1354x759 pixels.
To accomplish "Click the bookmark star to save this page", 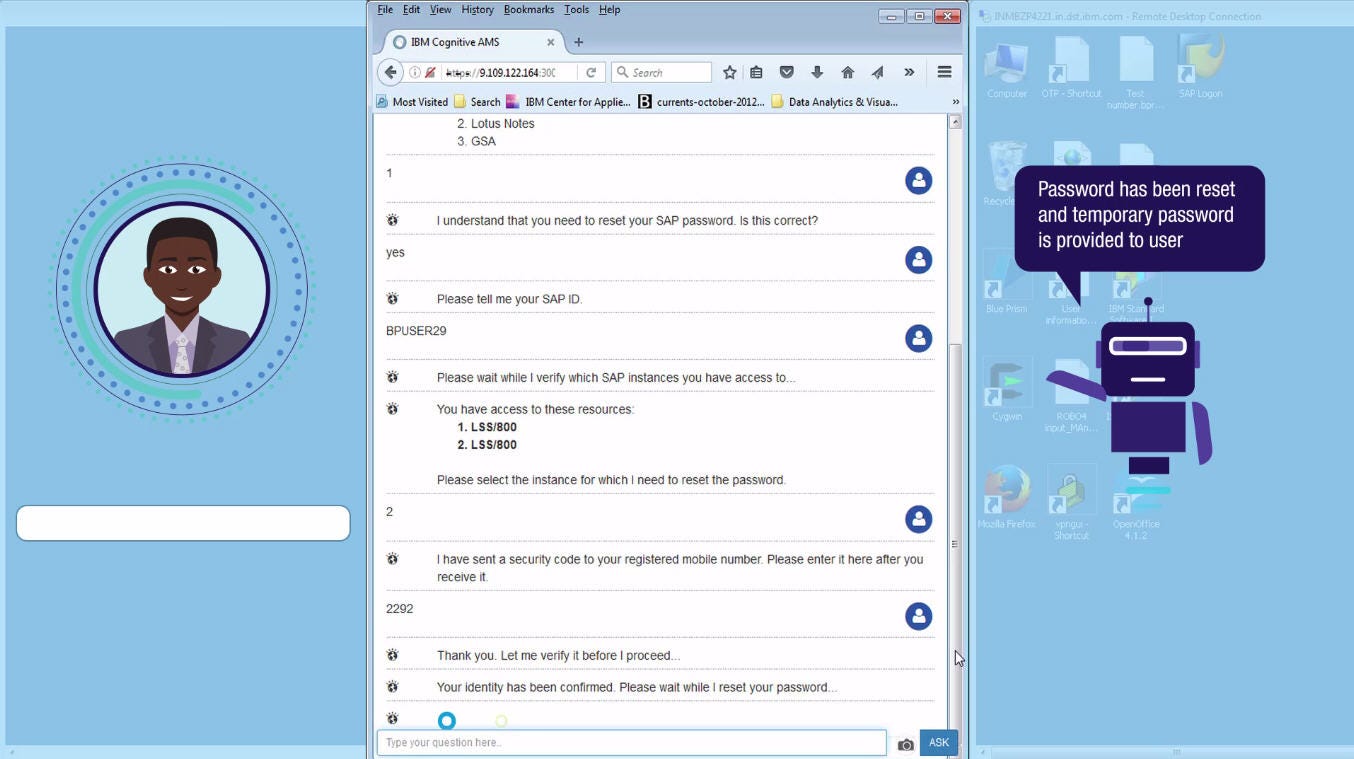I will click(729, 71).
